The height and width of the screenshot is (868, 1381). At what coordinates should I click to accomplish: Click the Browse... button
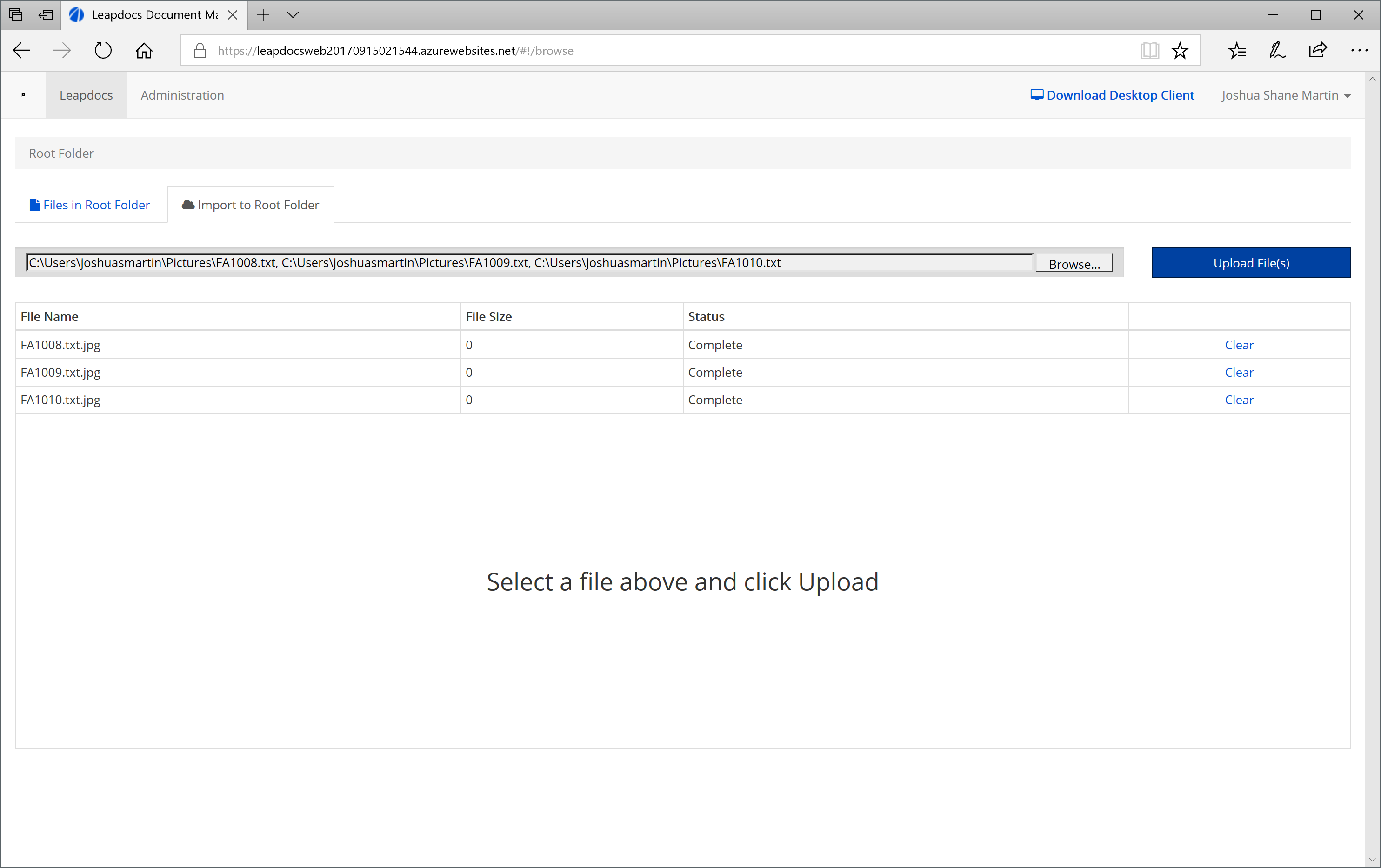click(x=1074, y=264)
